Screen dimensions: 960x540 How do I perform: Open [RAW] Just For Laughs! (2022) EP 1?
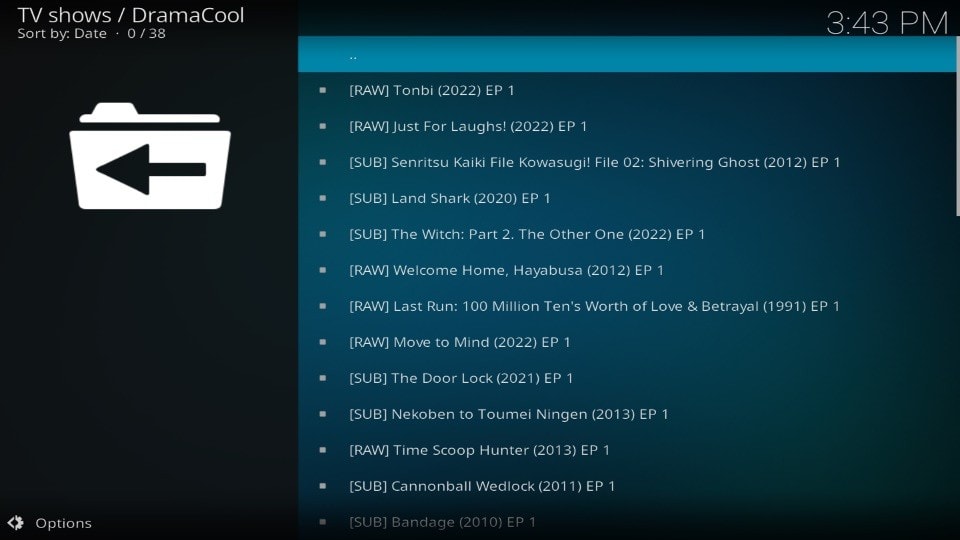pyautogui.click(x=626, y=126)
